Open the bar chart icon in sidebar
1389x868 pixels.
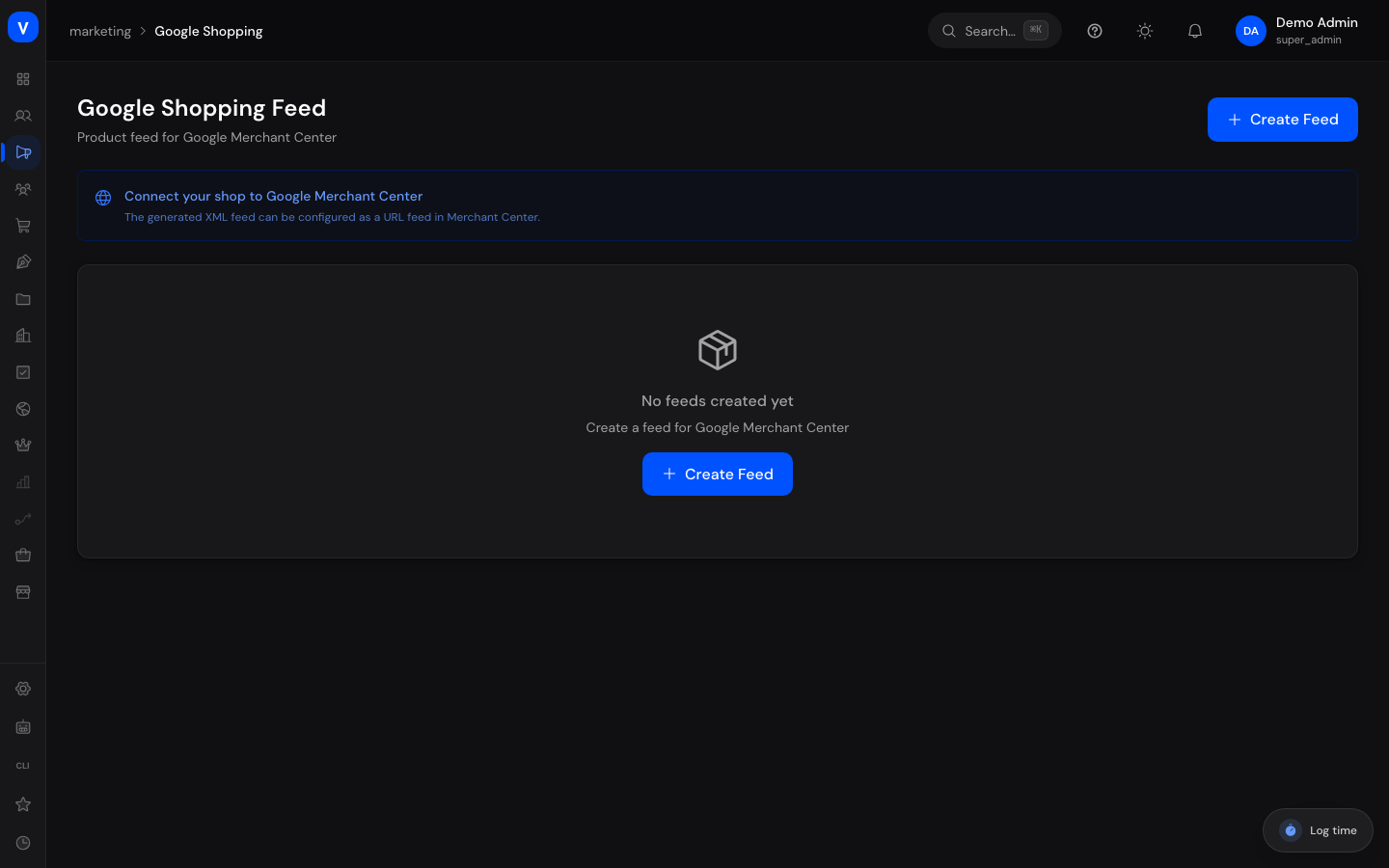pyautogui.click(x=23, y=482)
